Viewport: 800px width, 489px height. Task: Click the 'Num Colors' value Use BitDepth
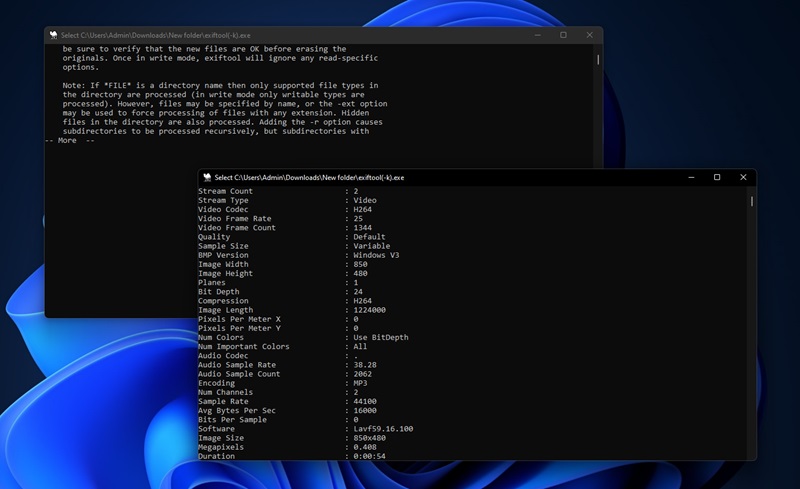pyautogui.click(x=381, y=337)
